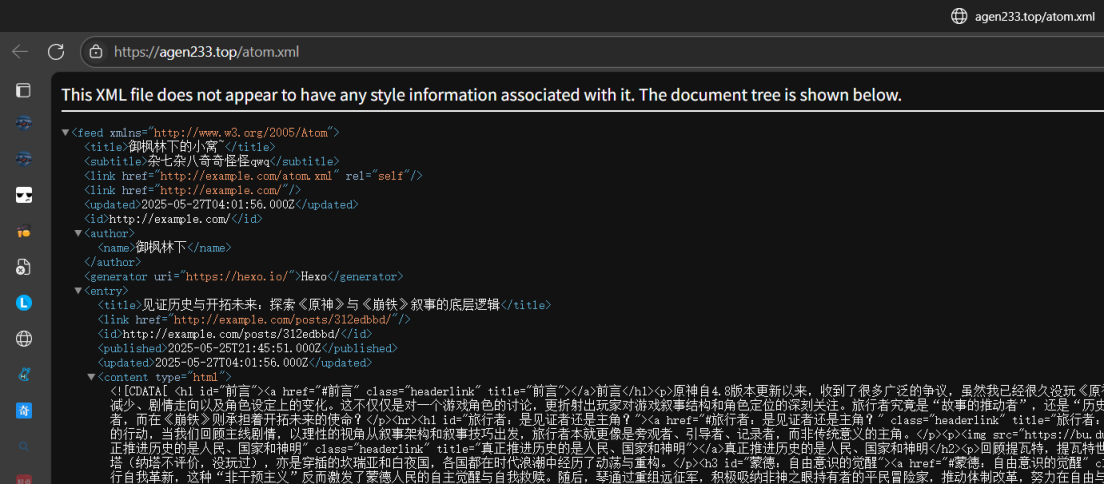Switch to the blue square 奇 icon tab
The width and height of the screenshot is (1104, 484).
pyautogui.click(x=24, y=409)
